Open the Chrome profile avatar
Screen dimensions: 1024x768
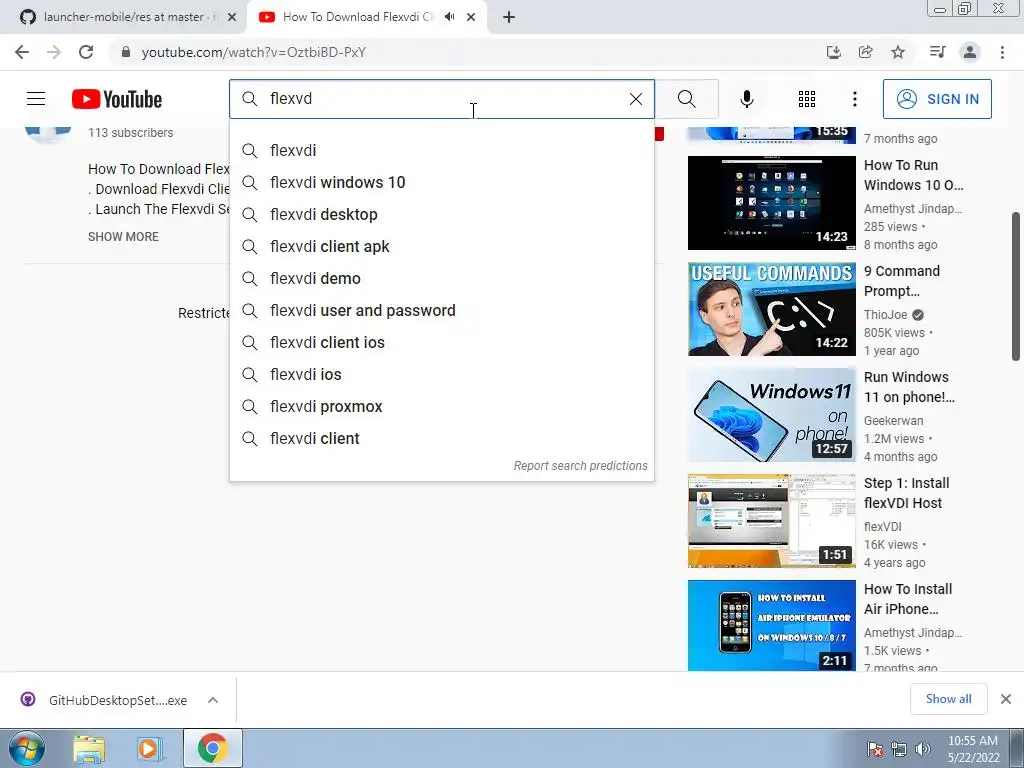(x=970, y=52)
